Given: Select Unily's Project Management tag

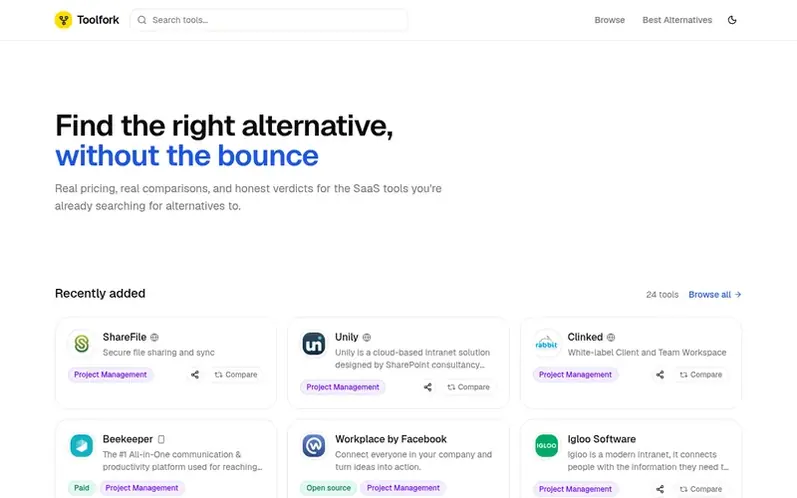Looking at the screenshot, I should pos(343,387).
